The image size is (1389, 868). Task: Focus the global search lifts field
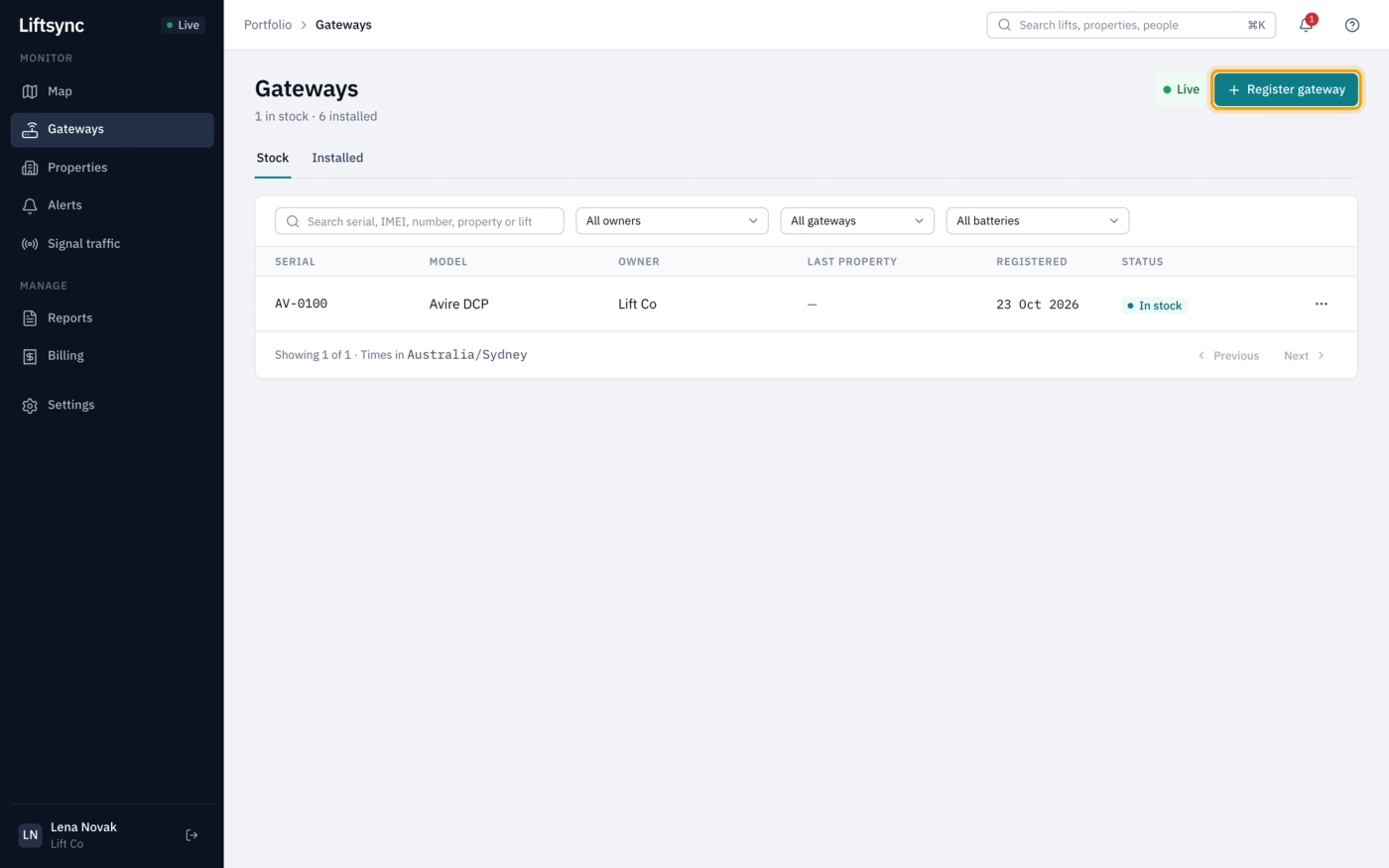tap(1131, 25)
